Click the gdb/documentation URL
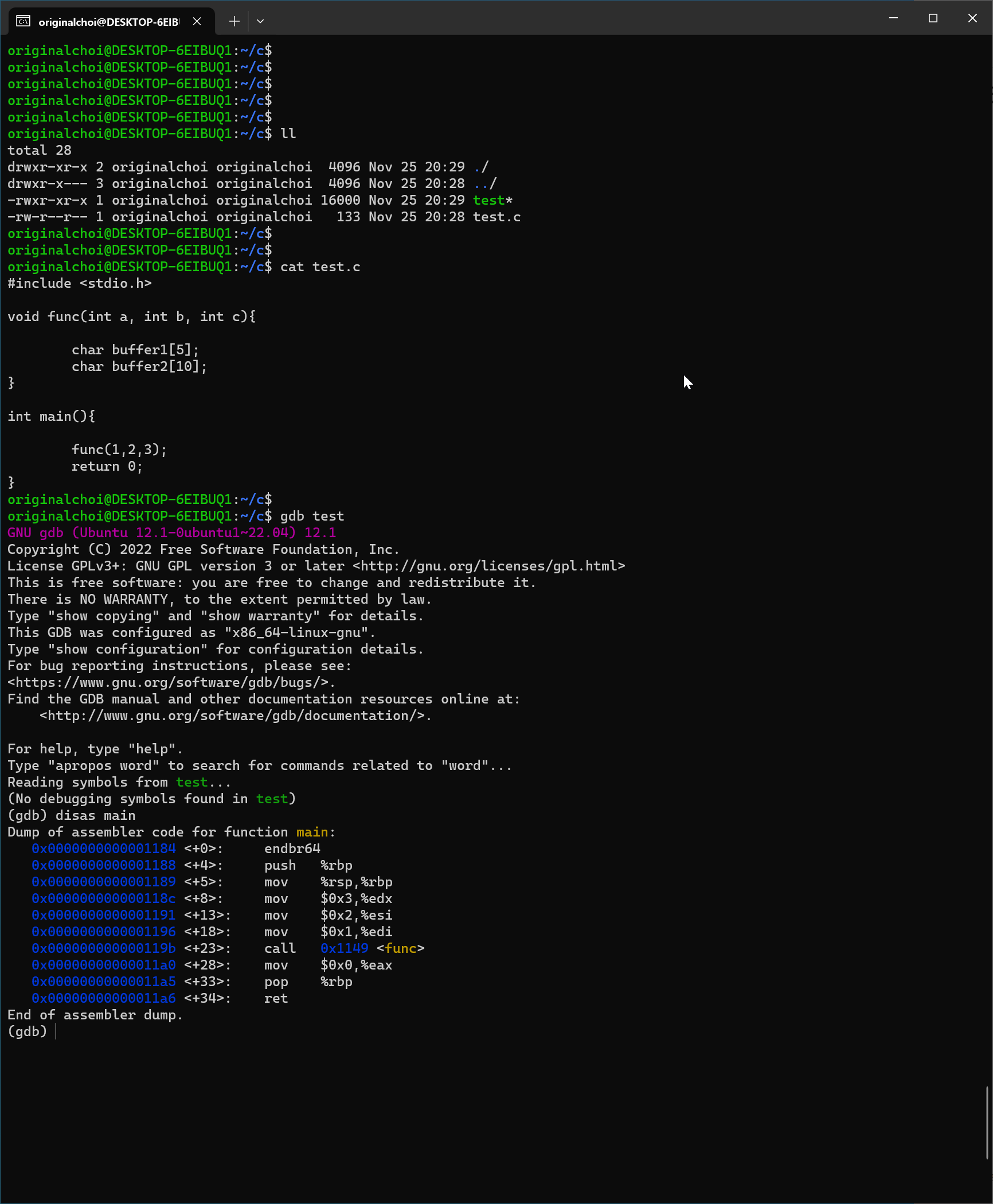This screenshot has height=1204, width=993. (x=232, y=716)
